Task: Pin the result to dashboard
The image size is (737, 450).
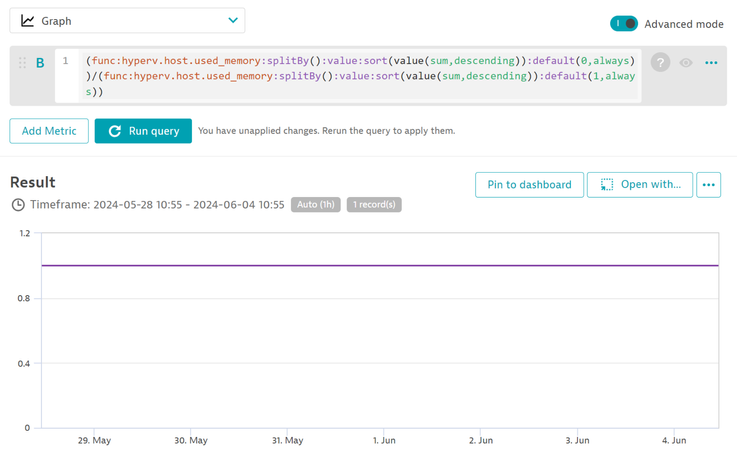Action: (529, 184)
